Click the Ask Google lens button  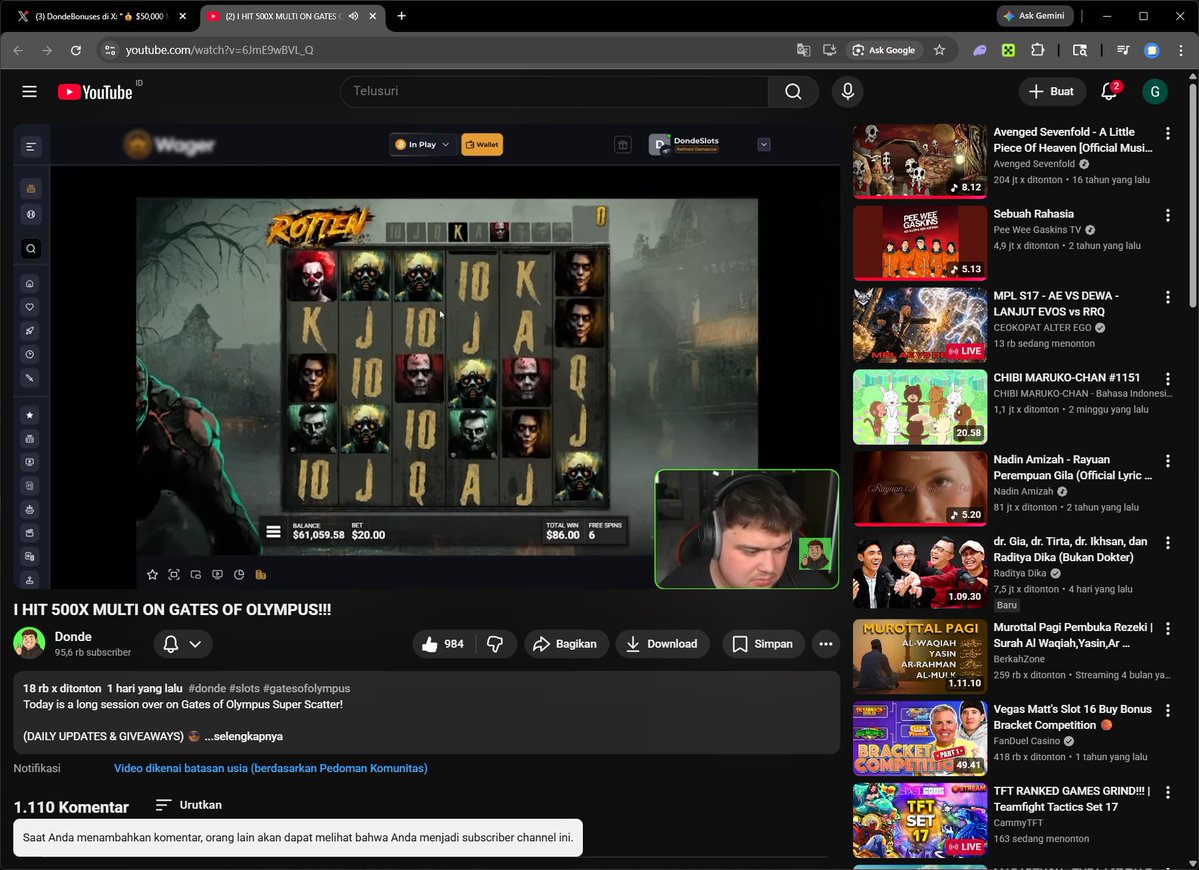[x=883, y=50]
